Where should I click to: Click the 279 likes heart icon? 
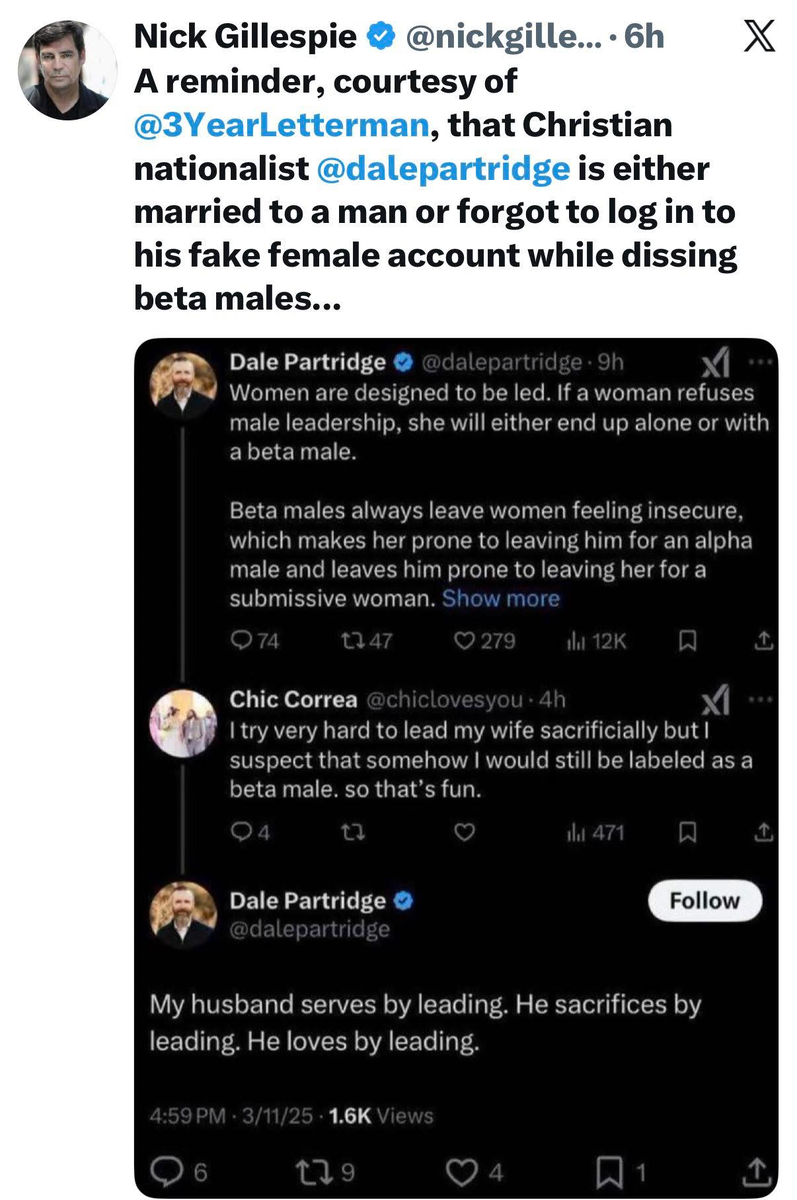click(x=466, y=642)
